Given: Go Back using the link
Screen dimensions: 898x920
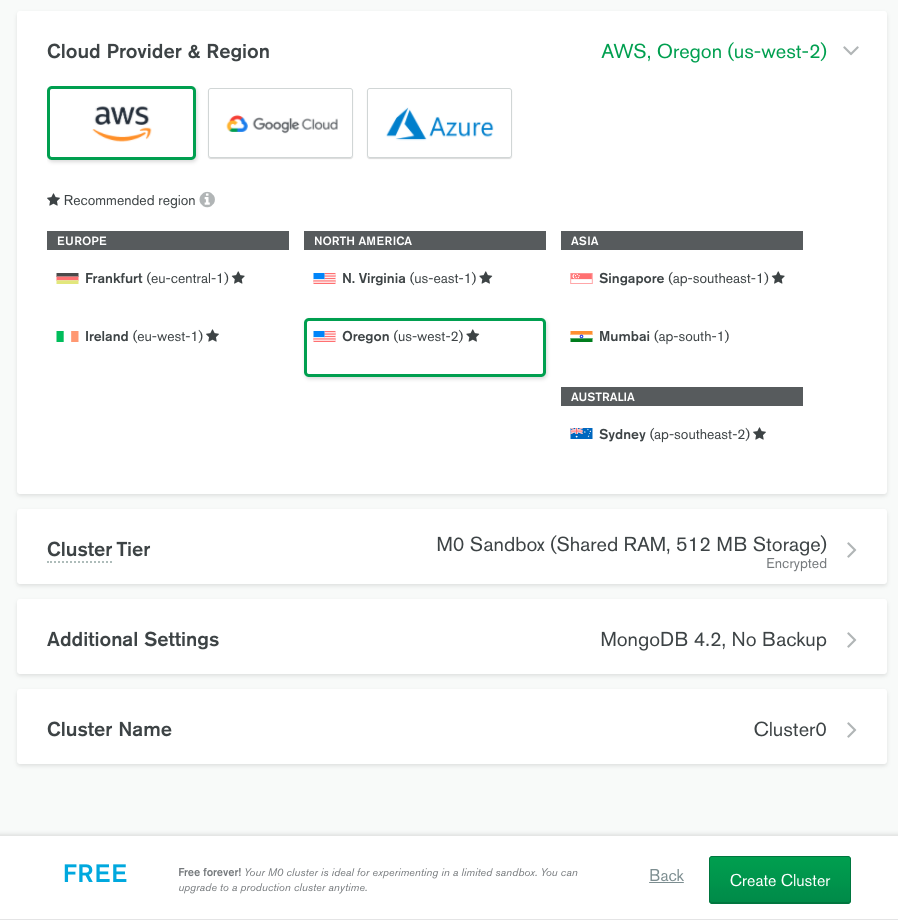Looking at the screenshot, I should [666, 875].
